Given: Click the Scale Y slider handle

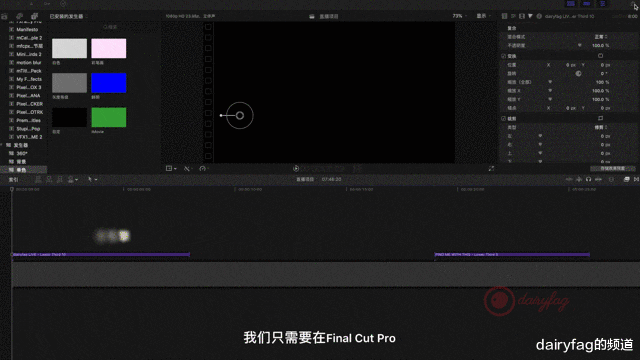Looking at the screenshot, I should [550, 99].
